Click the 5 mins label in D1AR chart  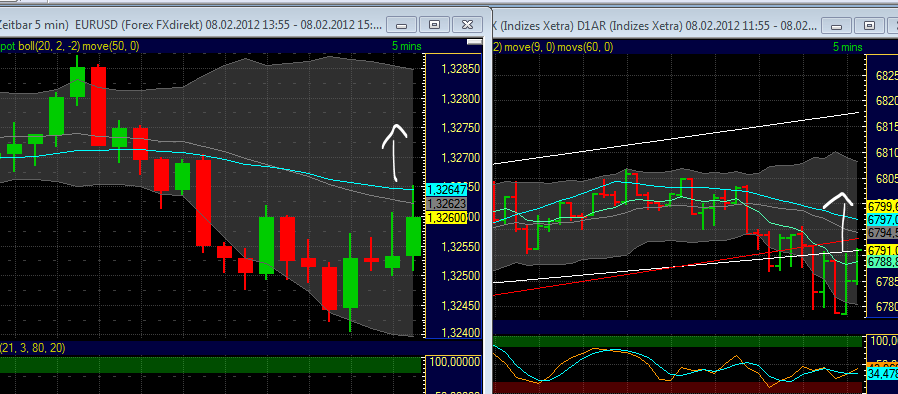coord(847,47)
